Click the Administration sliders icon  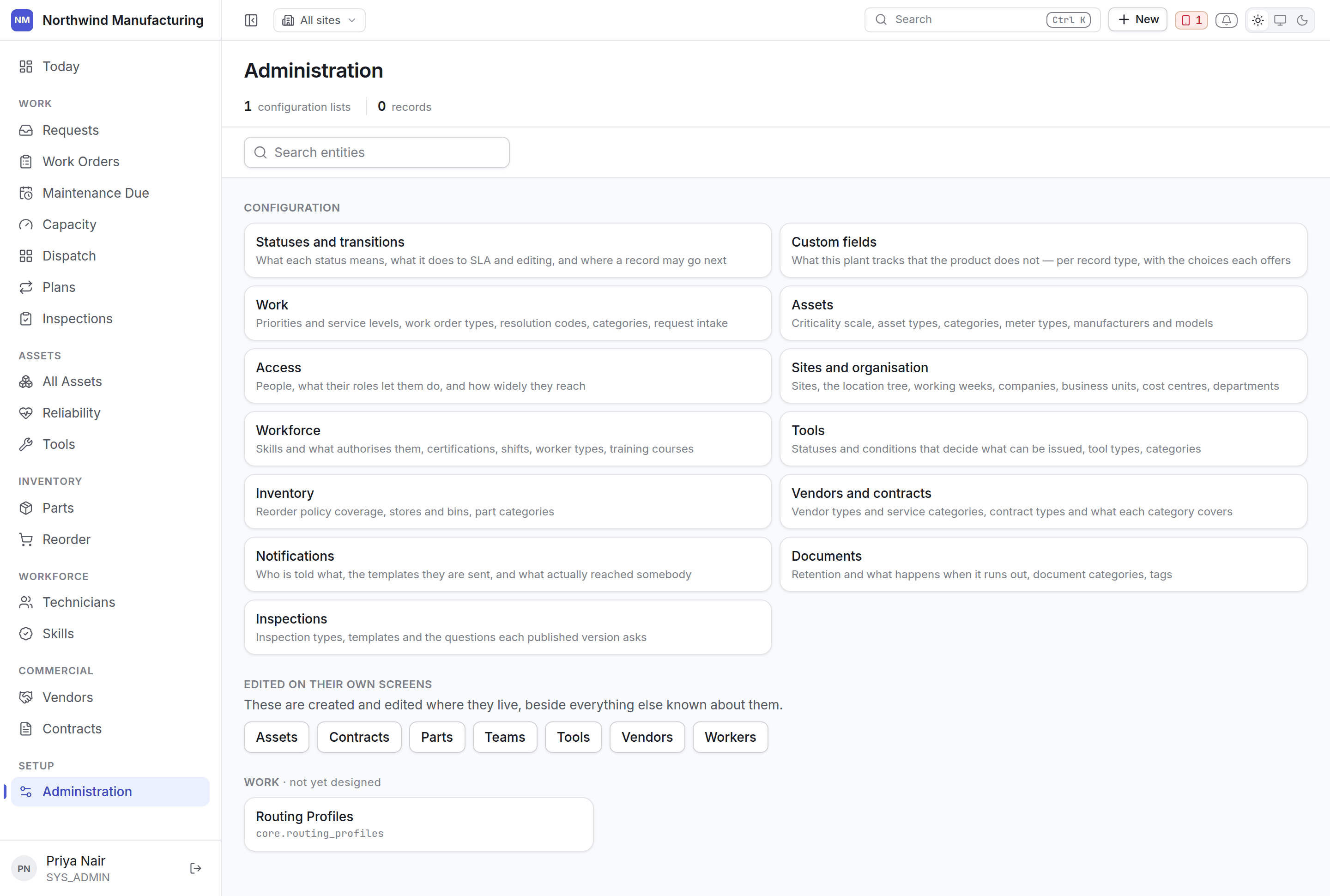point(26,792)
